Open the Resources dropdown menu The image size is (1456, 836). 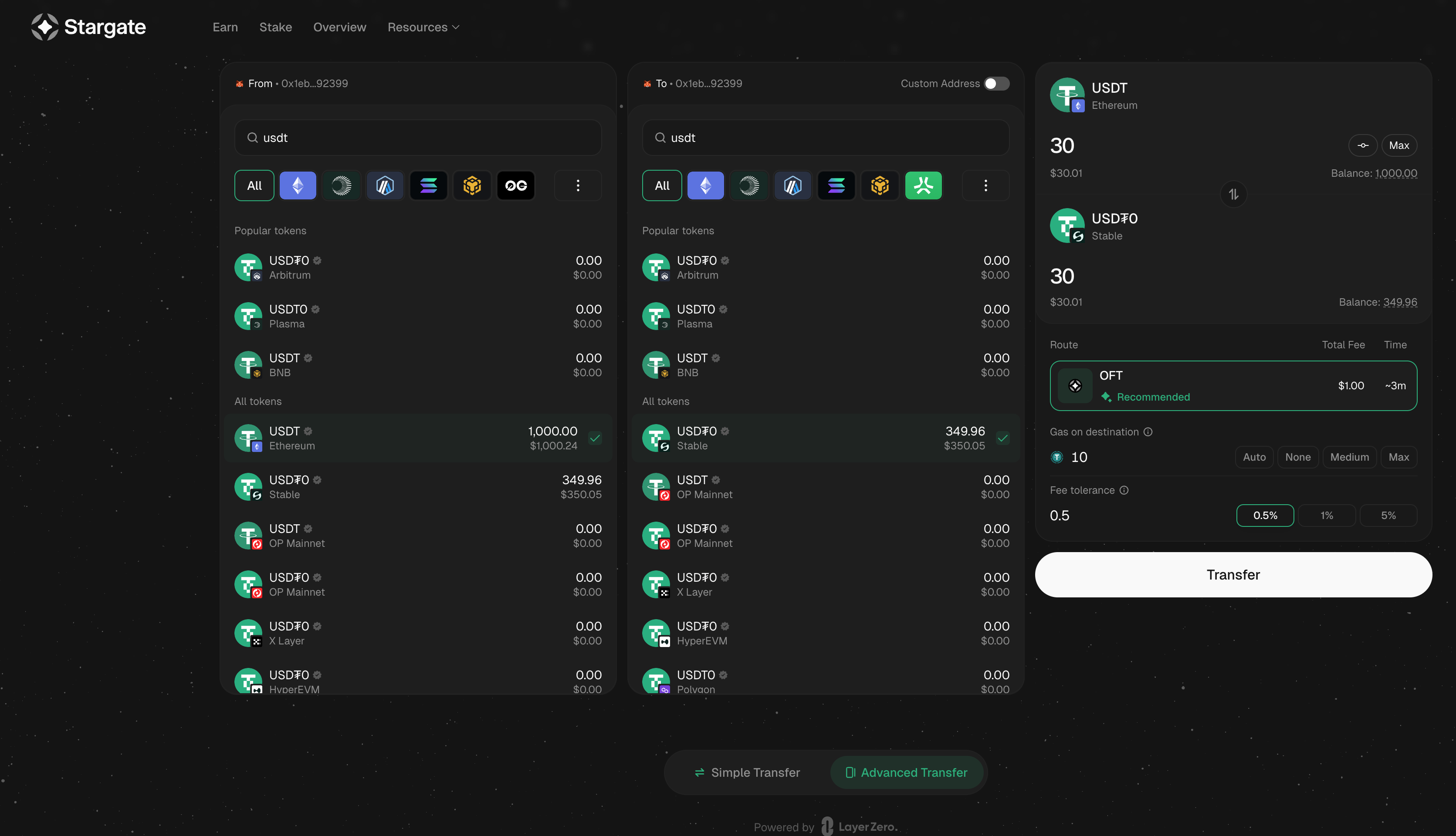pyautogui.click(x=423, y=27)
